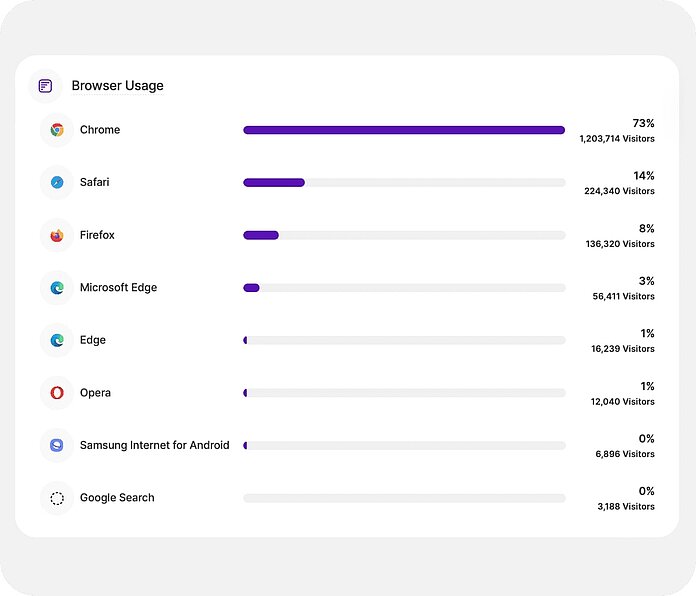This screenshot has width=696, height=596.
Task: Click the Samsung Internet icon
Action: 57,445
